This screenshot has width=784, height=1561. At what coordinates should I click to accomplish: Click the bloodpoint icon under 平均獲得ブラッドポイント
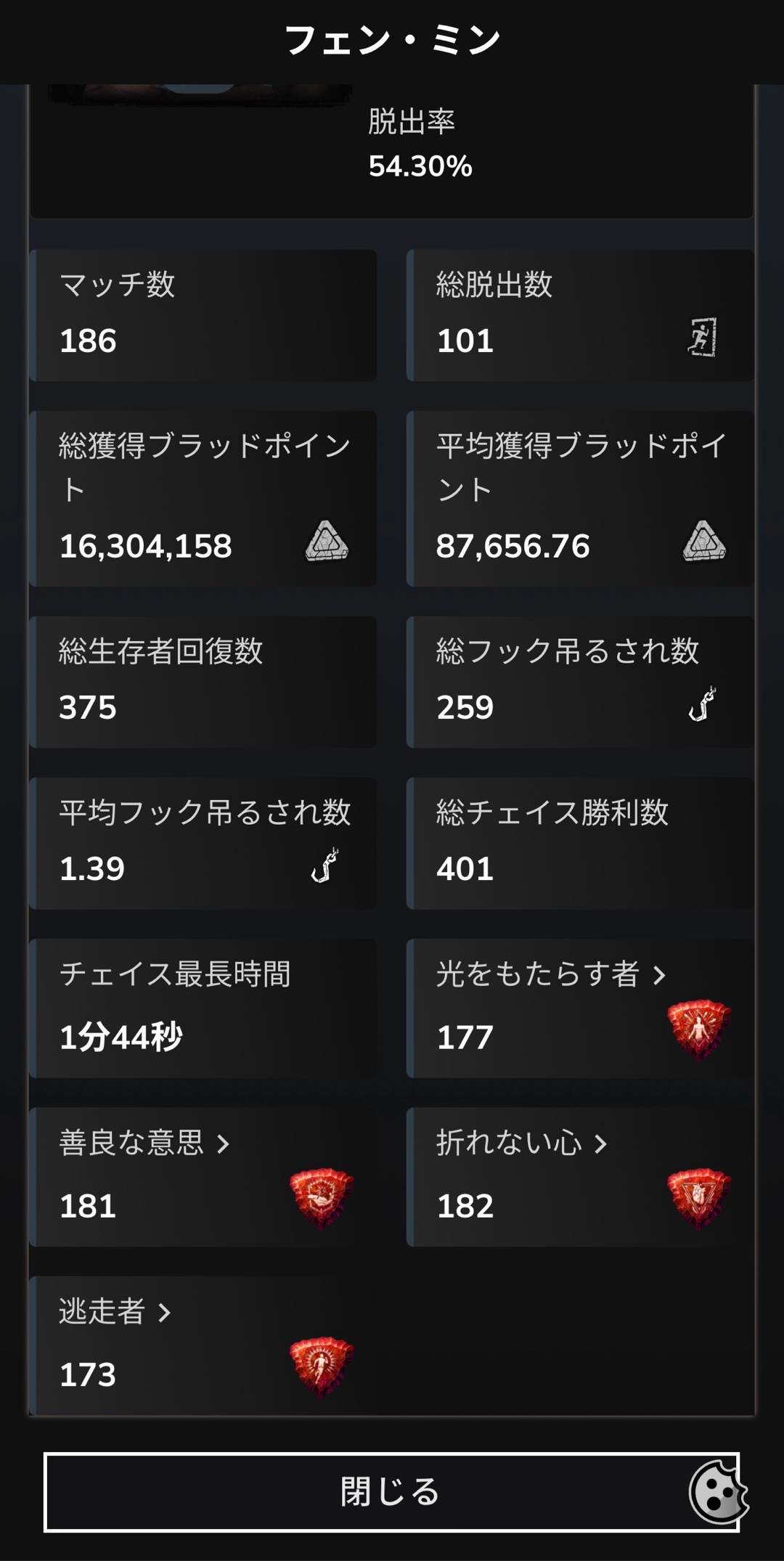point(703,542)
